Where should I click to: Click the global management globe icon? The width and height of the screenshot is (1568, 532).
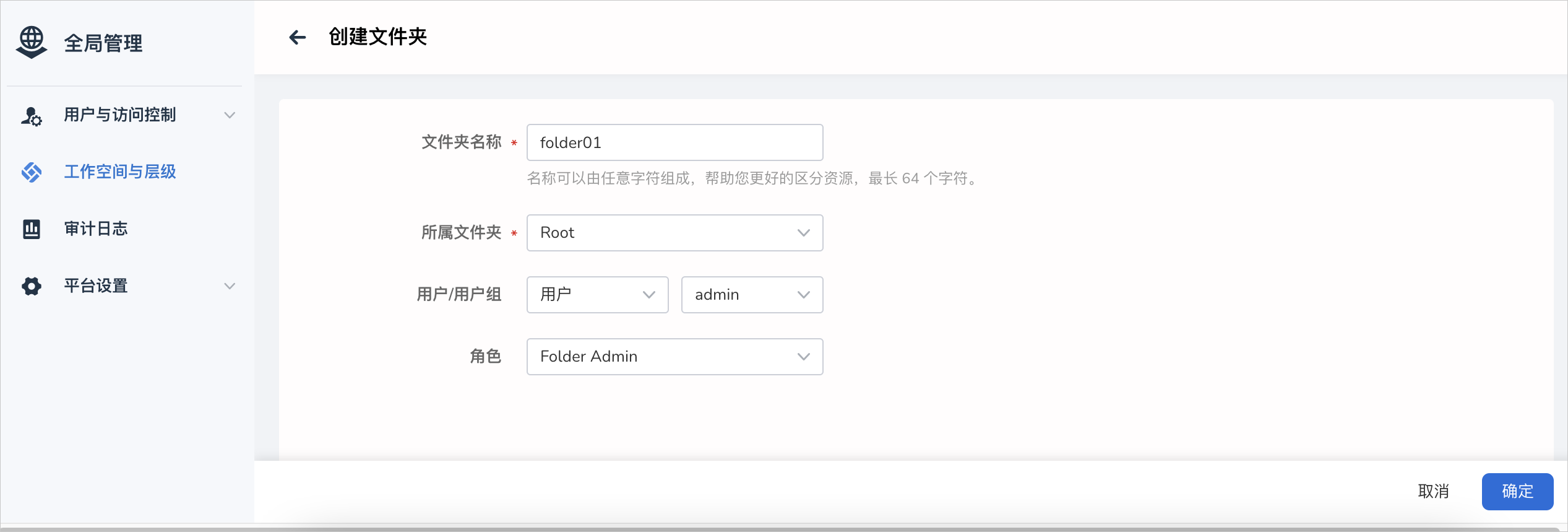32,42
